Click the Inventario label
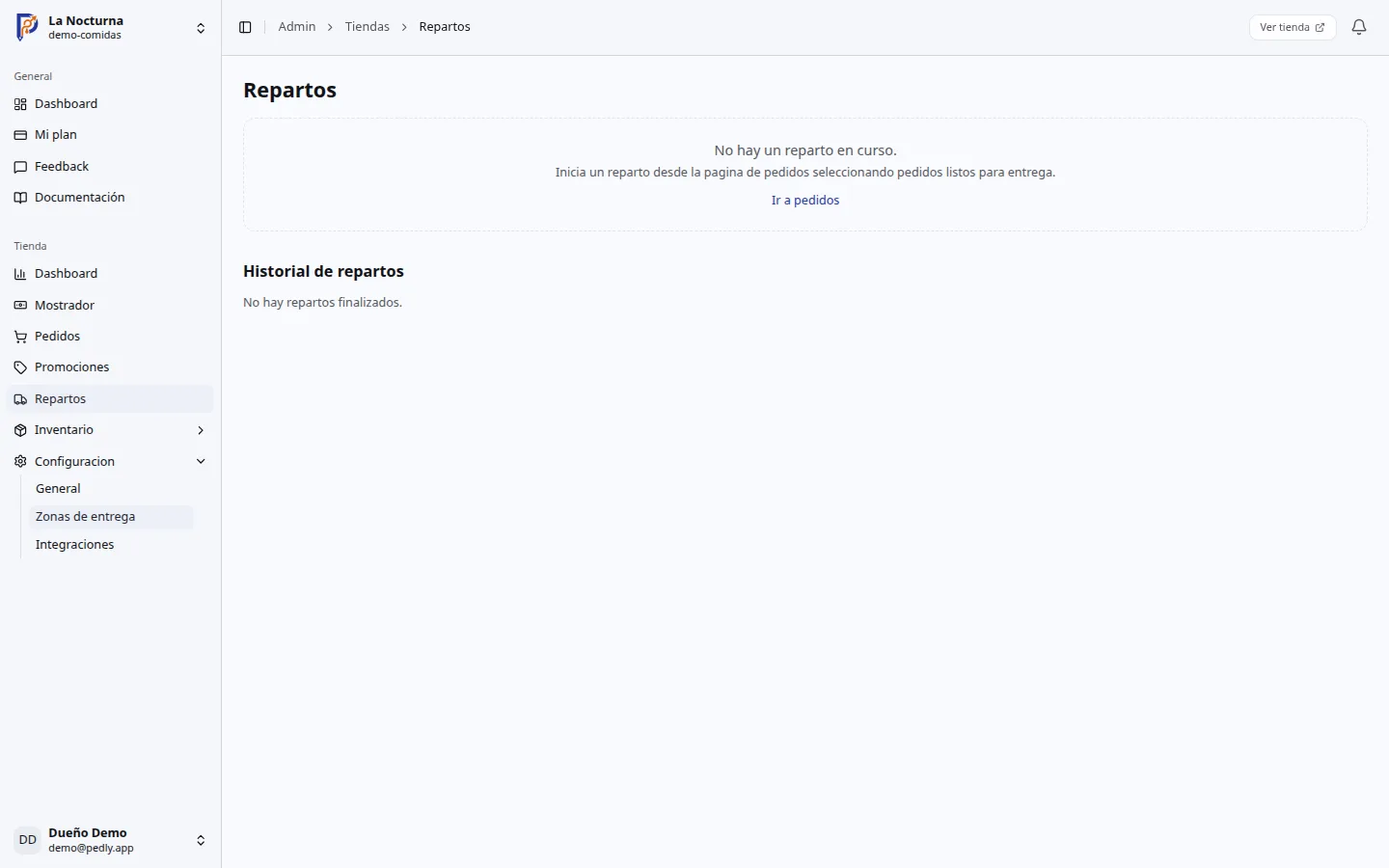Screen dimensions: 1389x868 64,430
